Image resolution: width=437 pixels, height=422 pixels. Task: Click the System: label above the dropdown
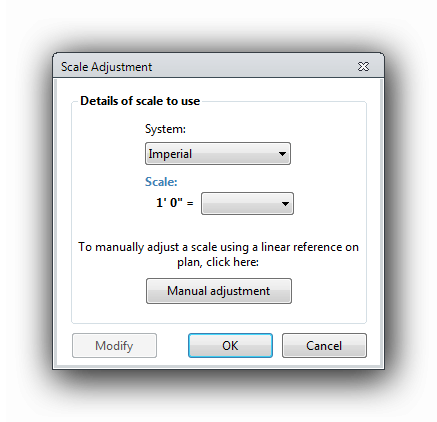point(165,129)
